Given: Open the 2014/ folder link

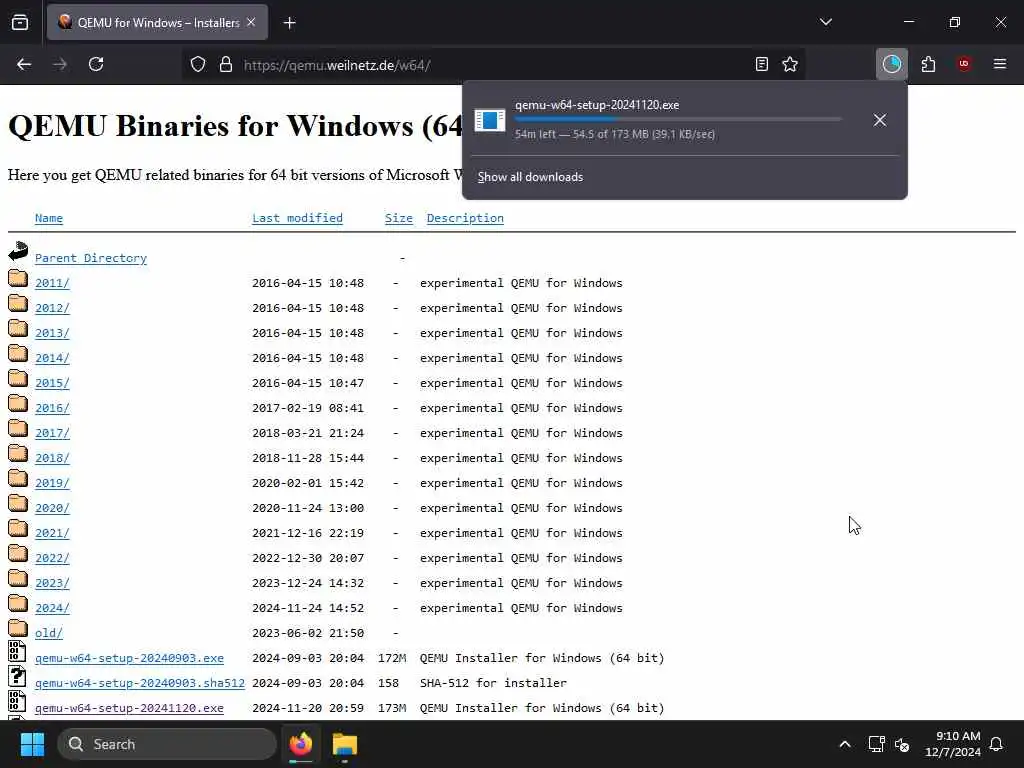Looking at the screenshot, I should click(52, 358).
